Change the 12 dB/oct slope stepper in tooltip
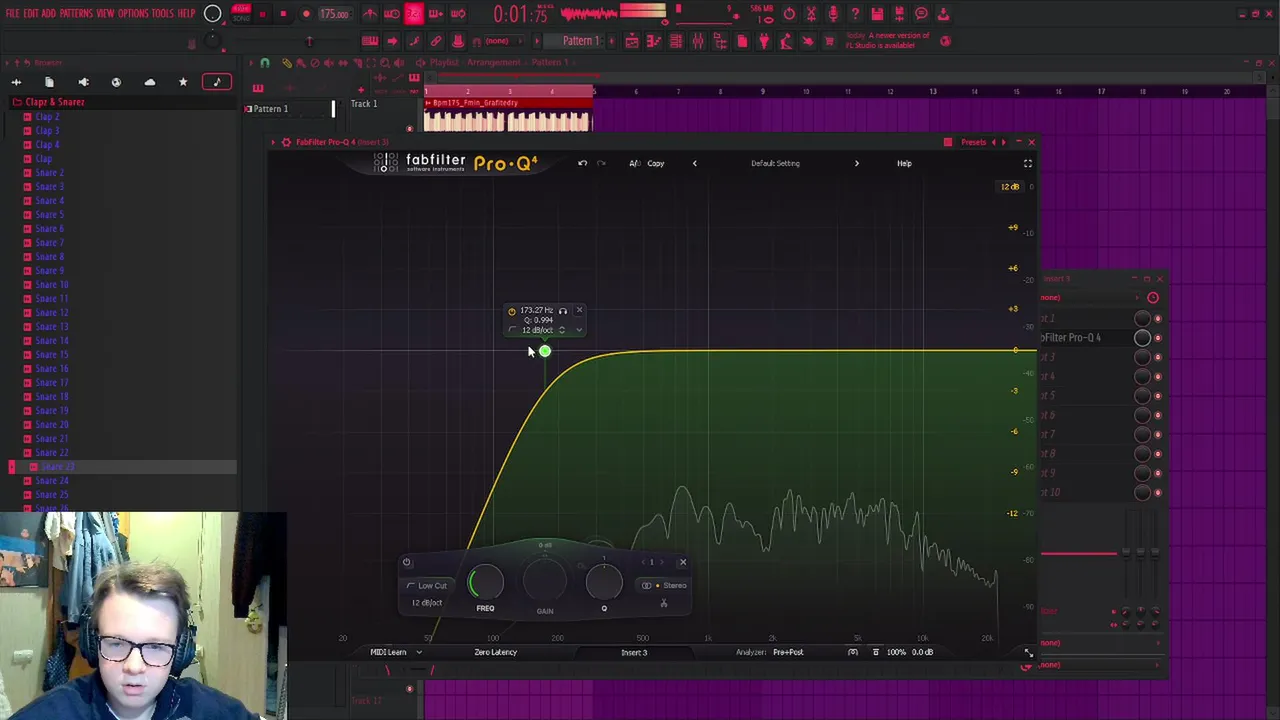Screen dimensions: 1280x720 (562, 330)
